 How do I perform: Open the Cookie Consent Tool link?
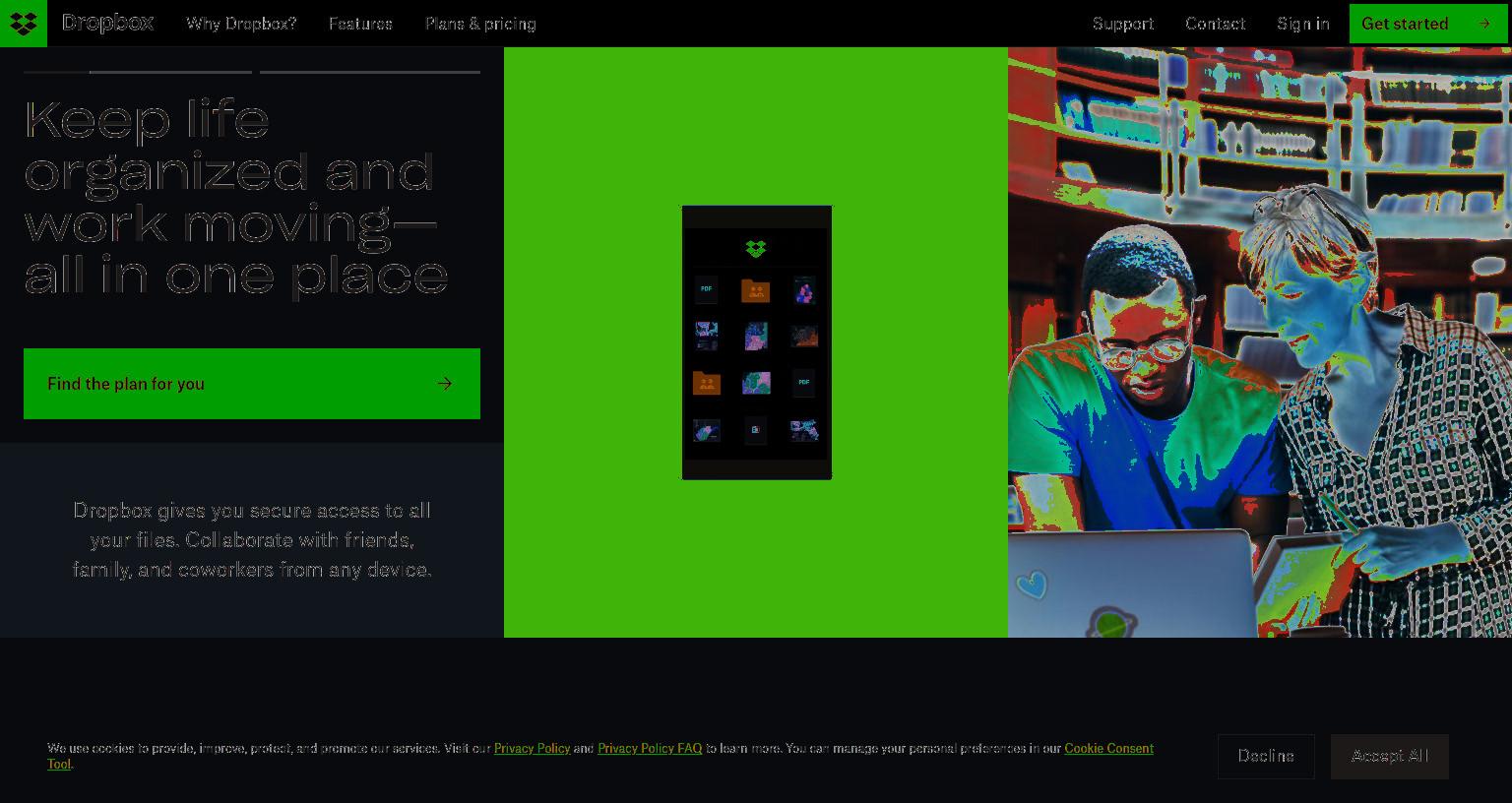pyautogui.click(x=1108, y=749)
